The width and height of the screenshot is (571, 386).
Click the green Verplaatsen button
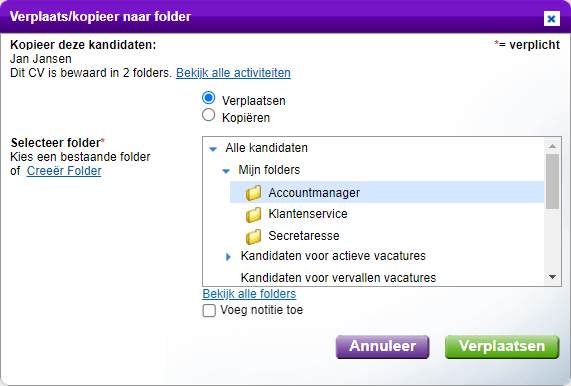pyautogui.click(x=502, y=347)
